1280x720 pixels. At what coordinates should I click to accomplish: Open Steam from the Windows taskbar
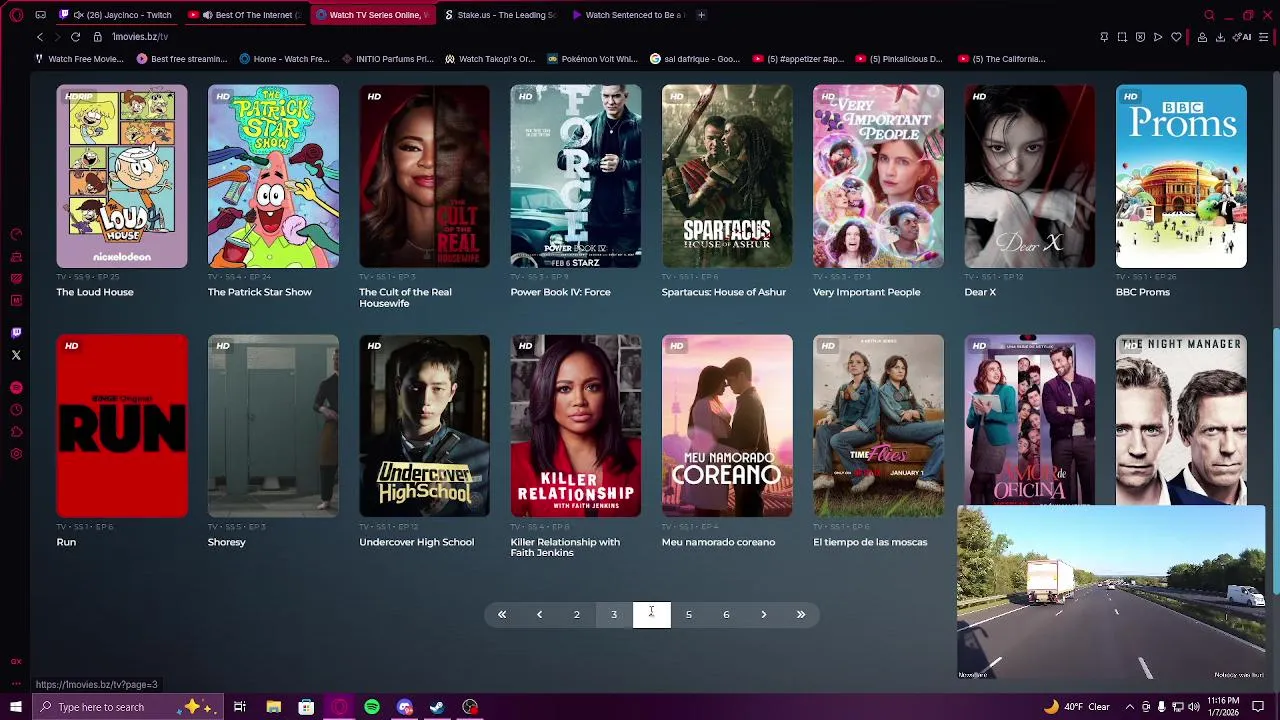click(437, 707)
